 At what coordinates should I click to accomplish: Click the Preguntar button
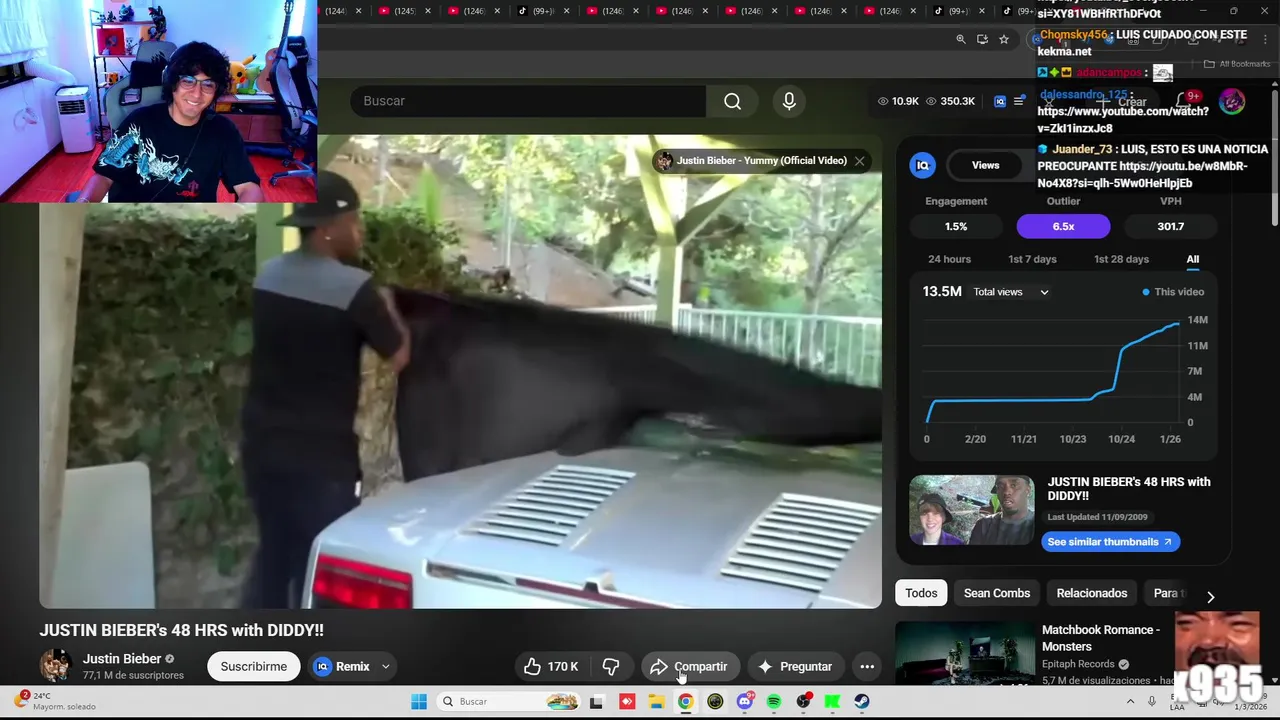pyautogui.click(x=795, y=667)
